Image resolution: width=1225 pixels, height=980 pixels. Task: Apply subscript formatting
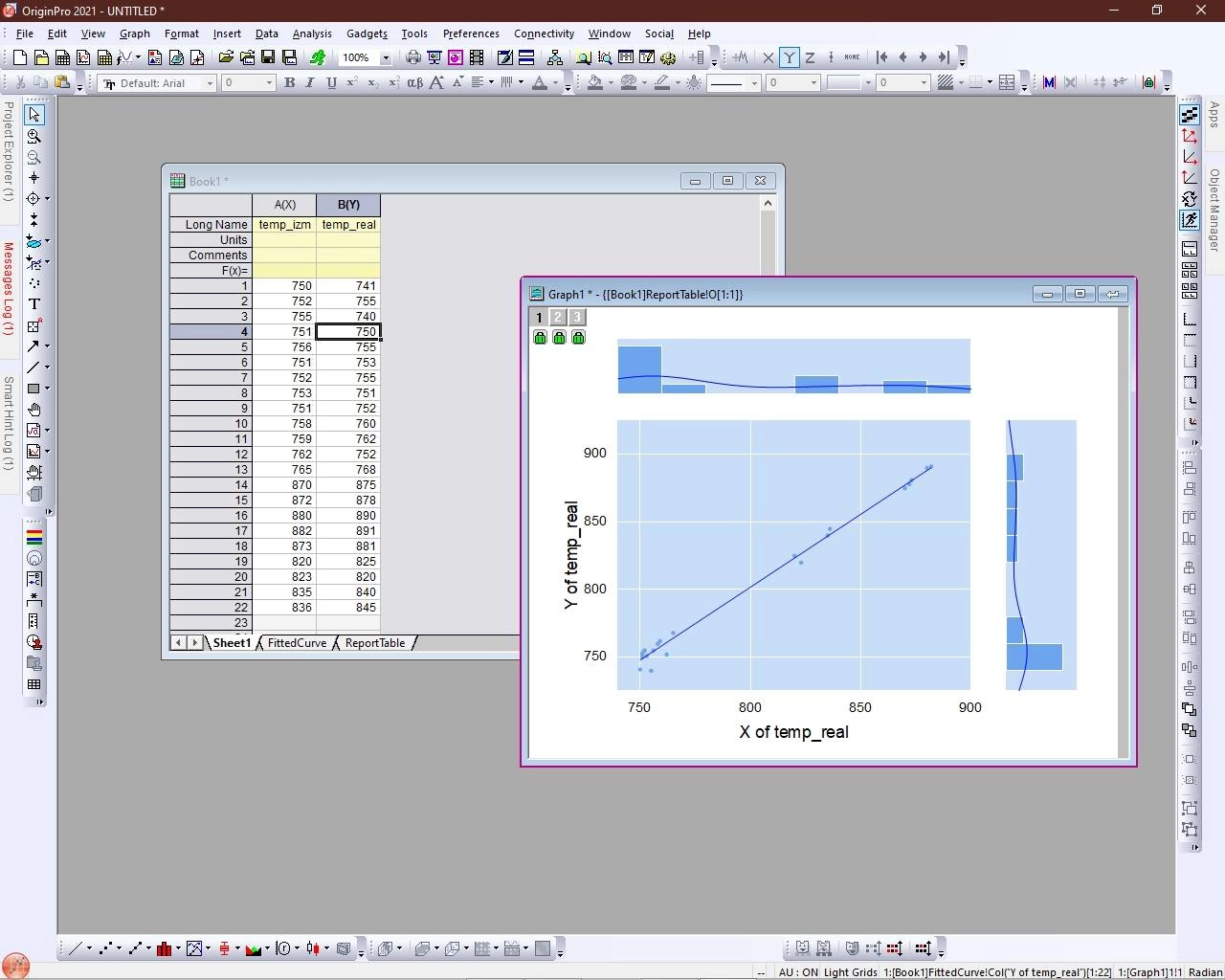[373, 83]
